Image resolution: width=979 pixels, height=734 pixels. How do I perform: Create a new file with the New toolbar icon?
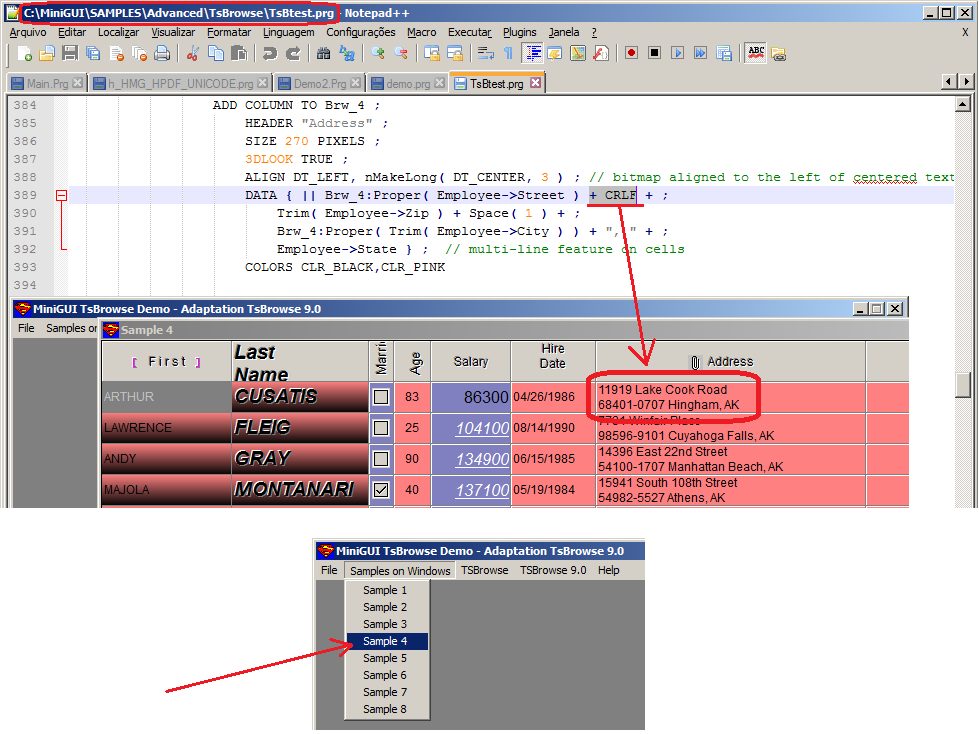click(24, 54)
